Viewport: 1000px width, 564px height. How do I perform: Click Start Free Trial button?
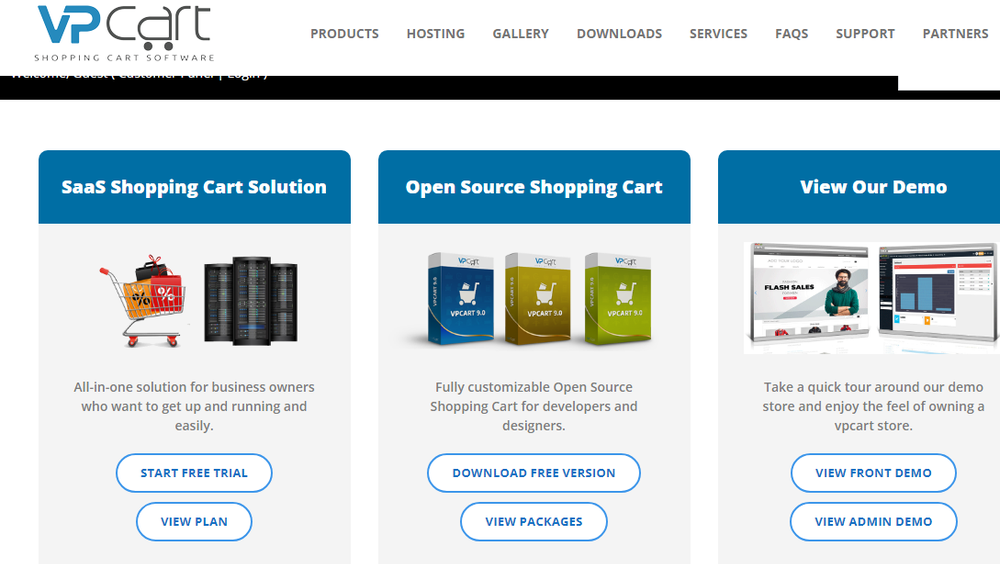click(194, 473)
